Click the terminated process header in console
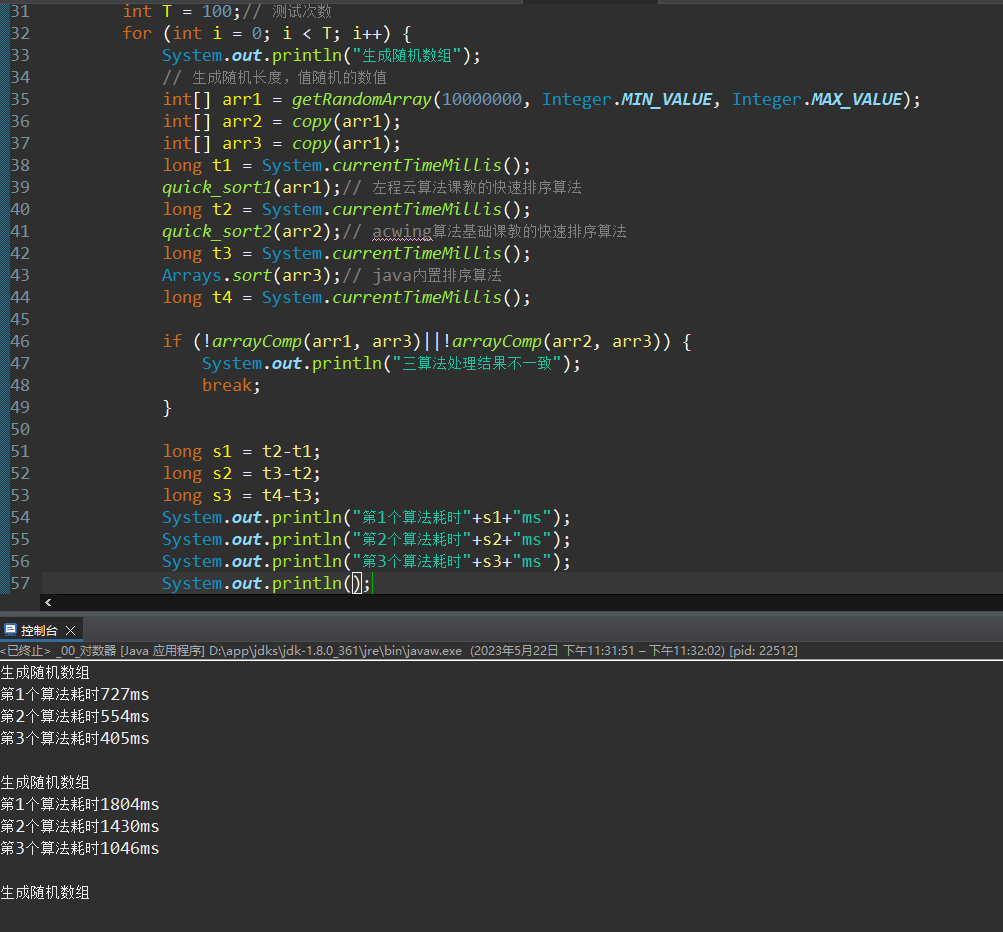The width and height of the screenshot is (1003, 932). click(398, 650)
